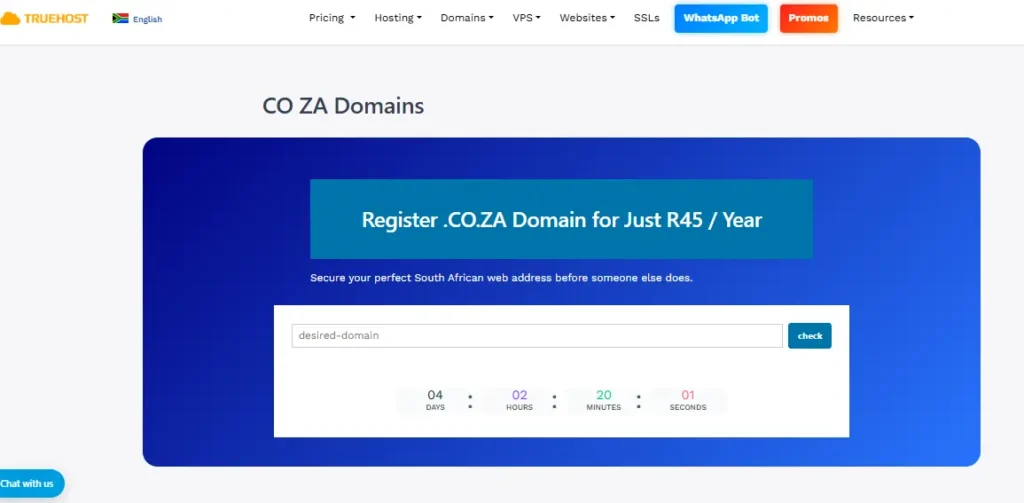Viewport: 1024px width, 503px height.
Task: Expand the Websites dropdown menu
Action: click(x=587, y=18)
